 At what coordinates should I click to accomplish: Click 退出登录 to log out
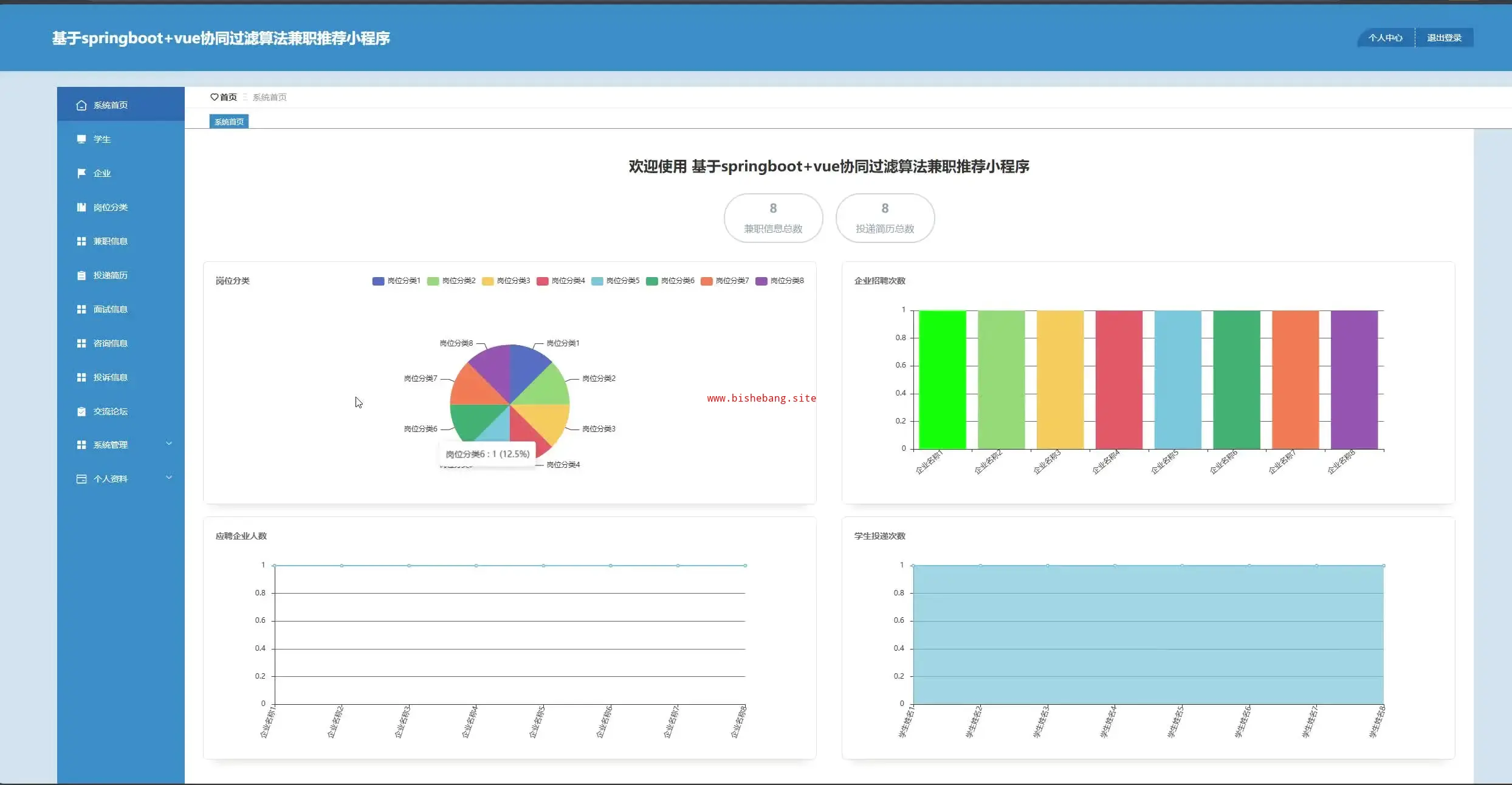pyautogui.click(x=1444, y=38)
